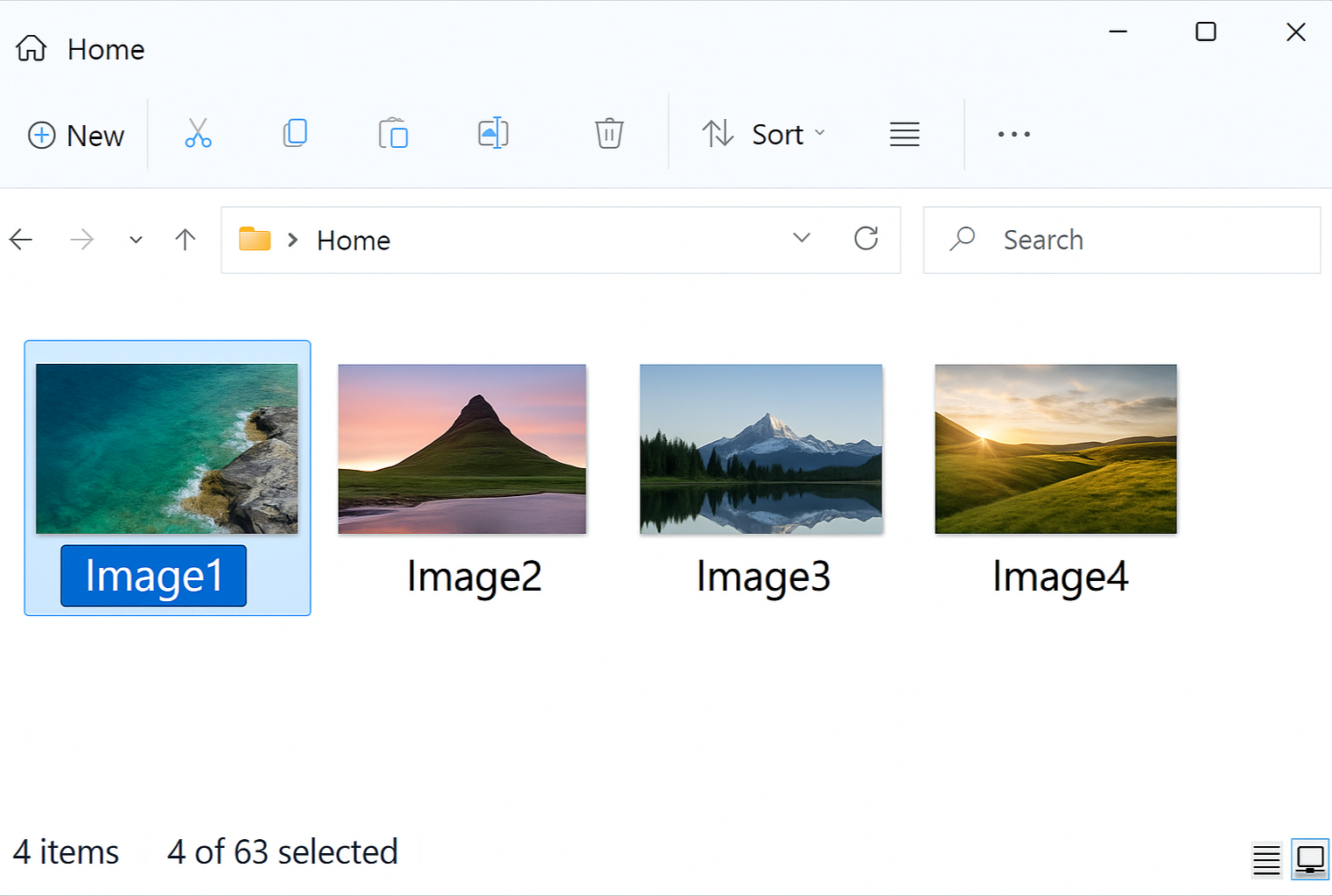The image size is (1332, 896).
Task: Click the Home window title text
Action: pyautogui.click(x=106, y=50)
